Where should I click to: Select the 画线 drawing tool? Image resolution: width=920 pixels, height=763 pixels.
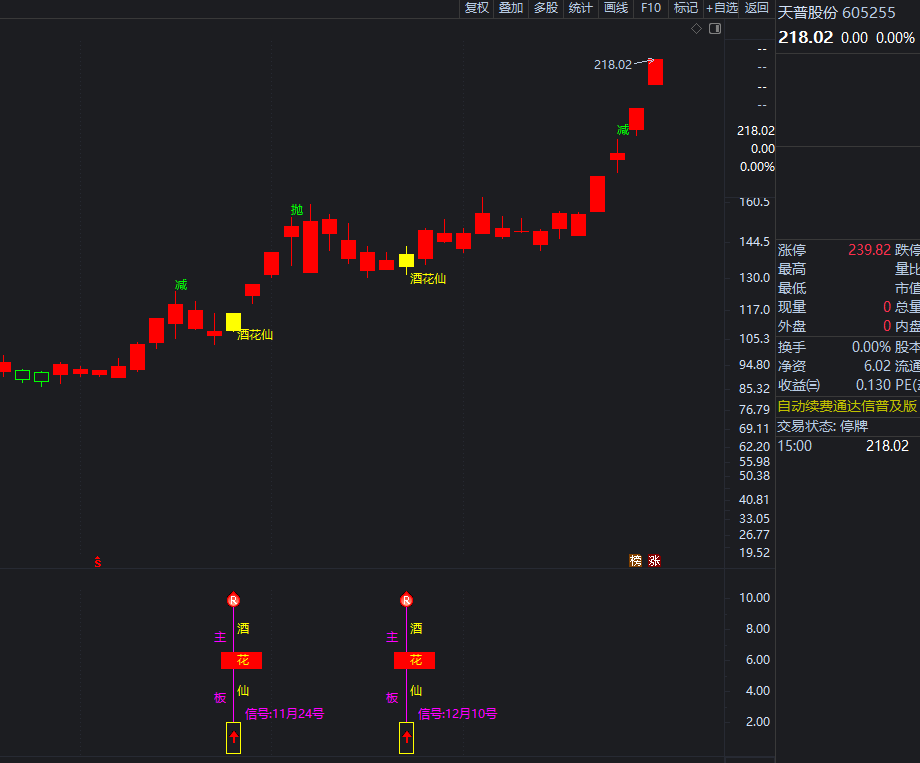tap(616, 8)
